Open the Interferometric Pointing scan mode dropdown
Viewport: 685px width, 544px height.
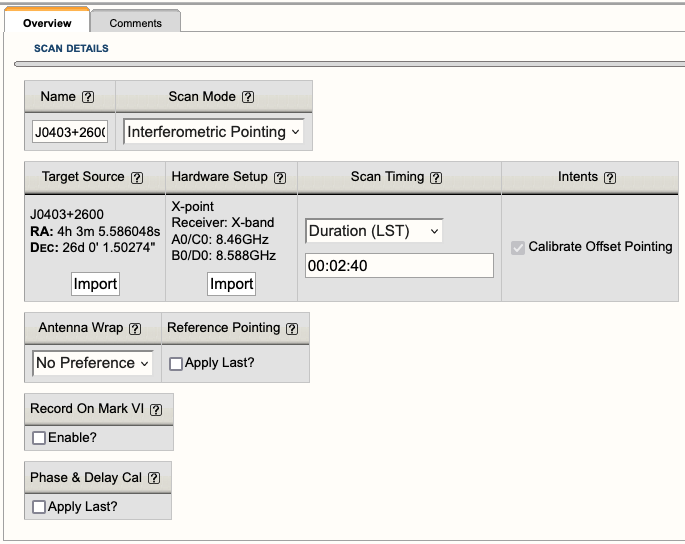point(213,132)
